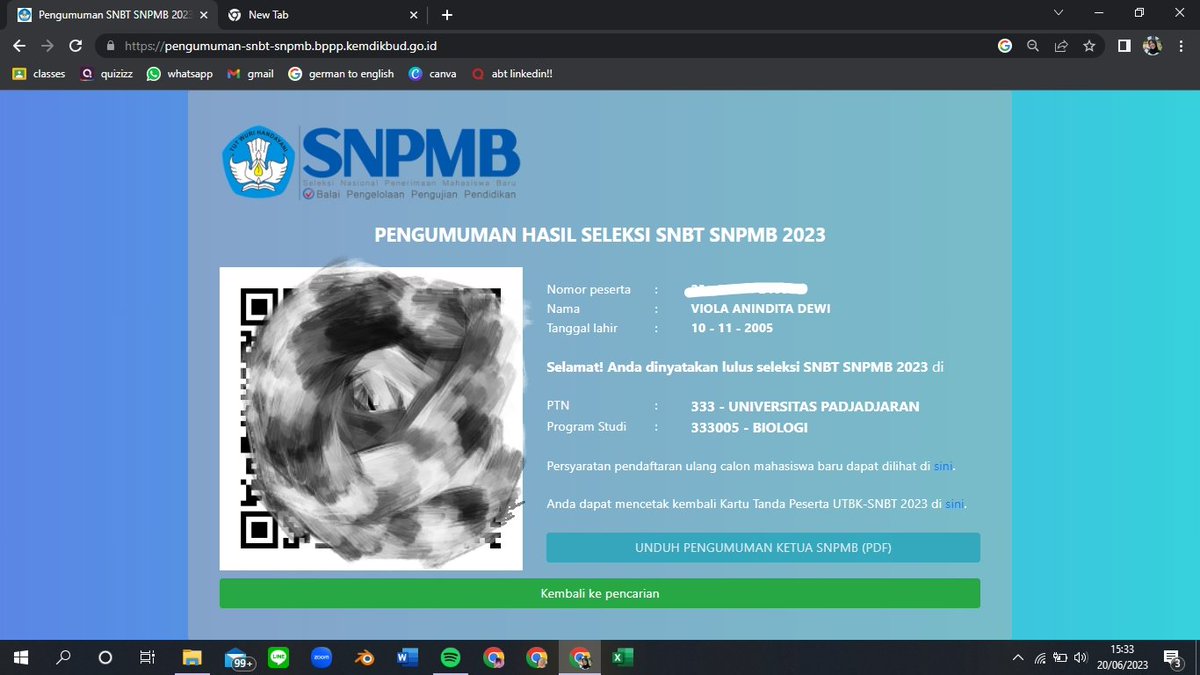Open Zoom from taskbar

pyautogui.click(x=322, y=657)
